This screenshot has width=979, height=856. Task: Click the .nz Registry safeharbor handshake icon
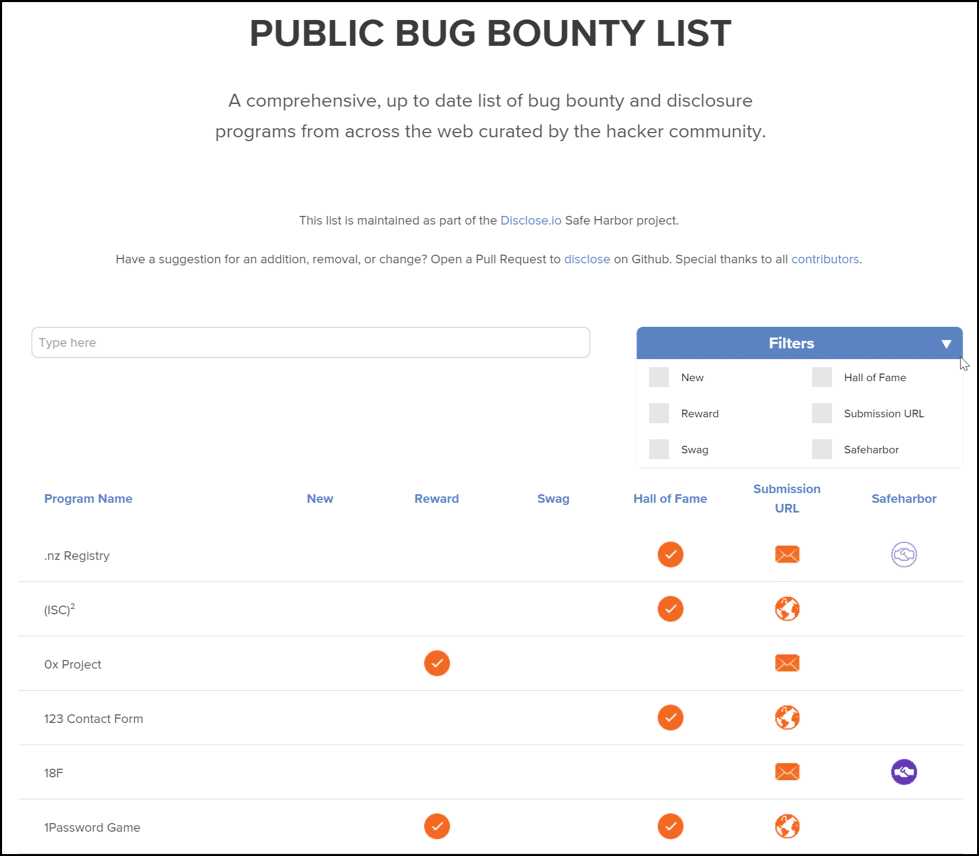[x=904, y=554]
